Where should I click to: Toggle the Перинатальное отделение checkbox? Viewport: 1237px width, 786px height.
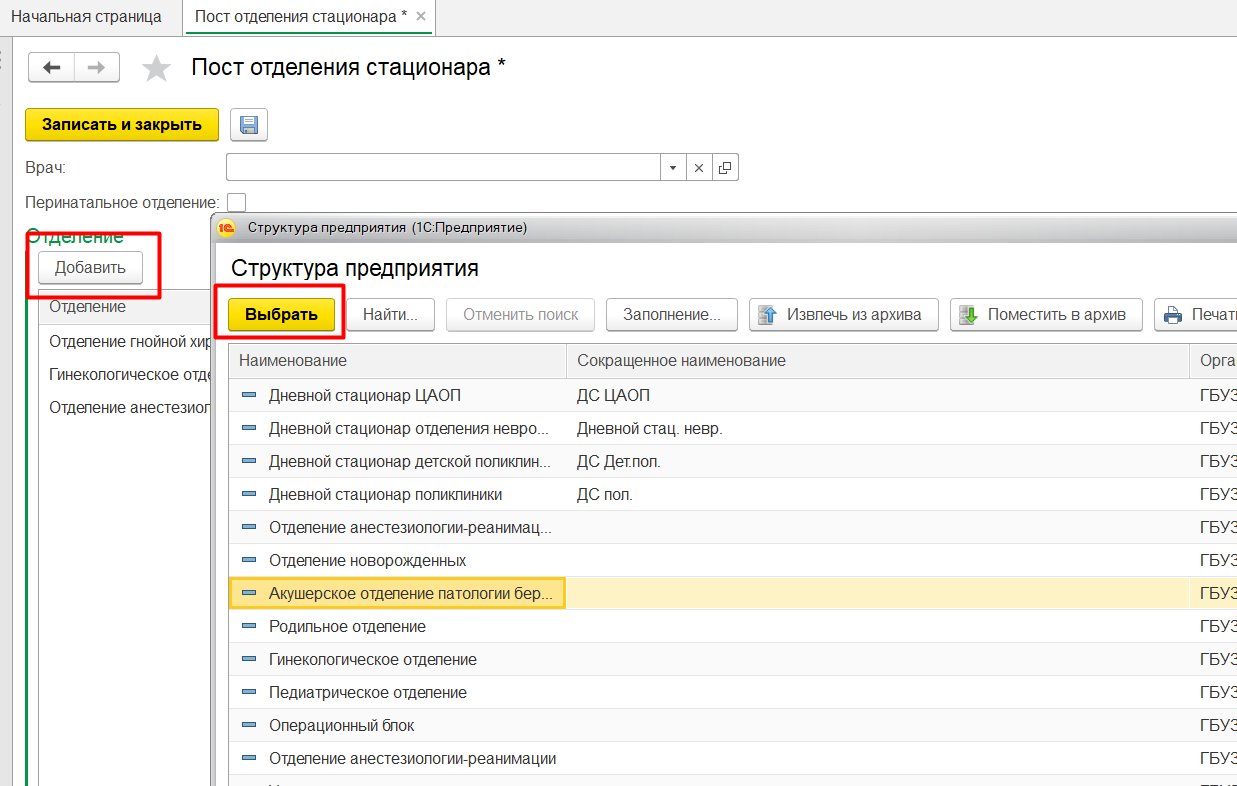(237, 202)
